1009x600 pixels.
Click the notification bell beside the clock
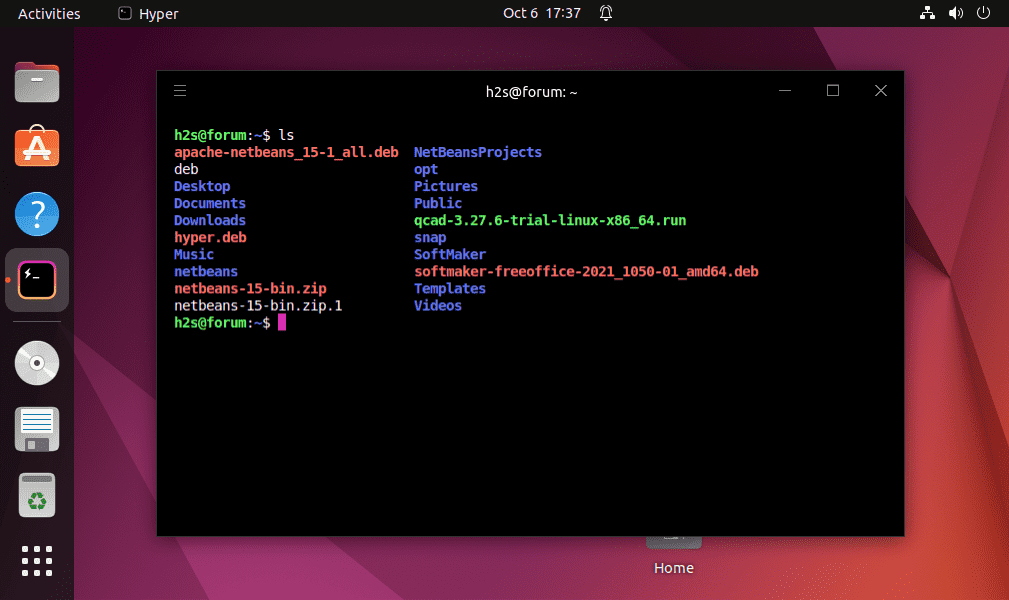click(x=605, y=13)
